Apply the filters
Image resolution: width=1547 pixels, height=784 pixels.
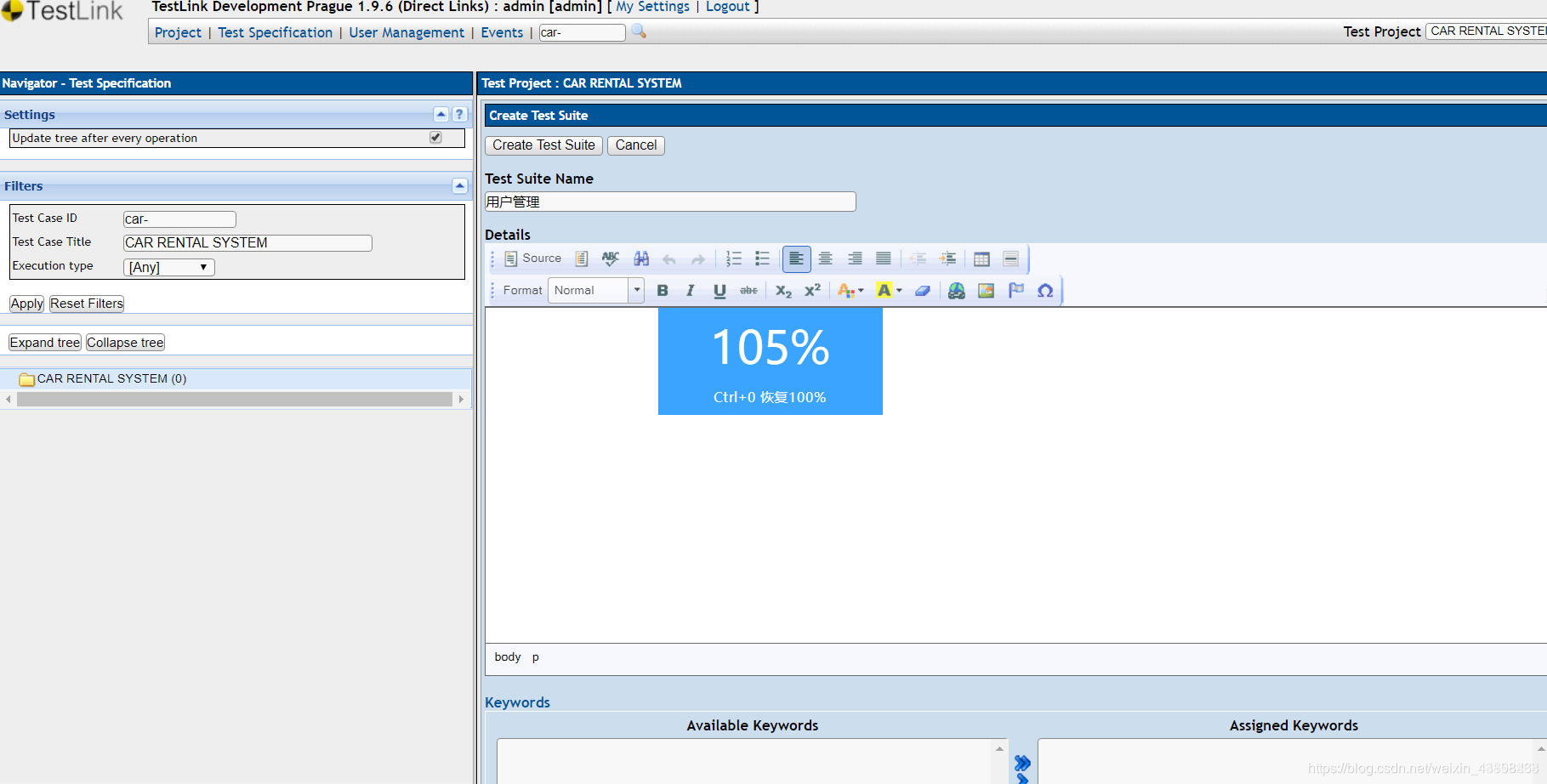pyautogui.click(x=26, y=304)
